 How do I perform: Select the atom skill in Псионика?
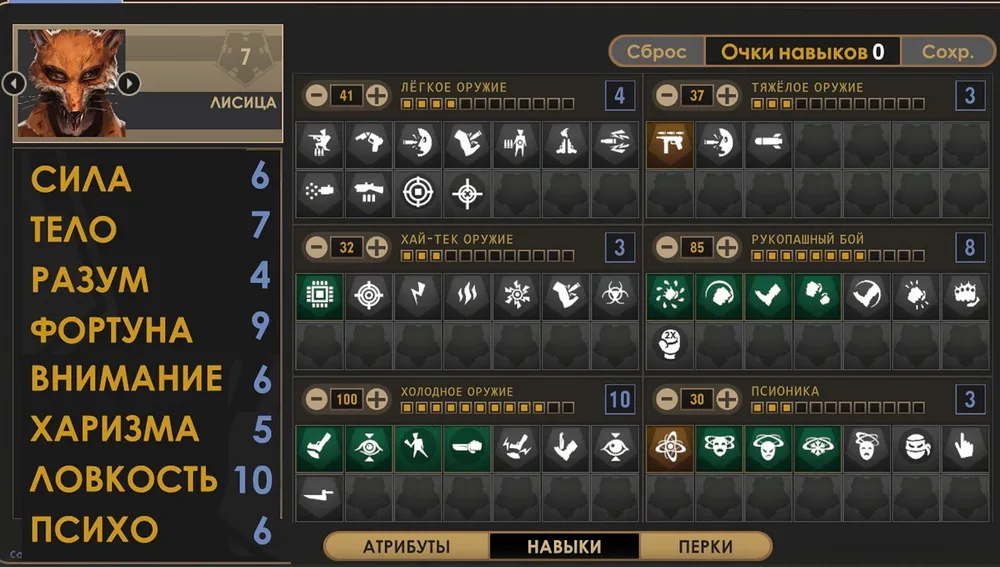coord(670,448)
